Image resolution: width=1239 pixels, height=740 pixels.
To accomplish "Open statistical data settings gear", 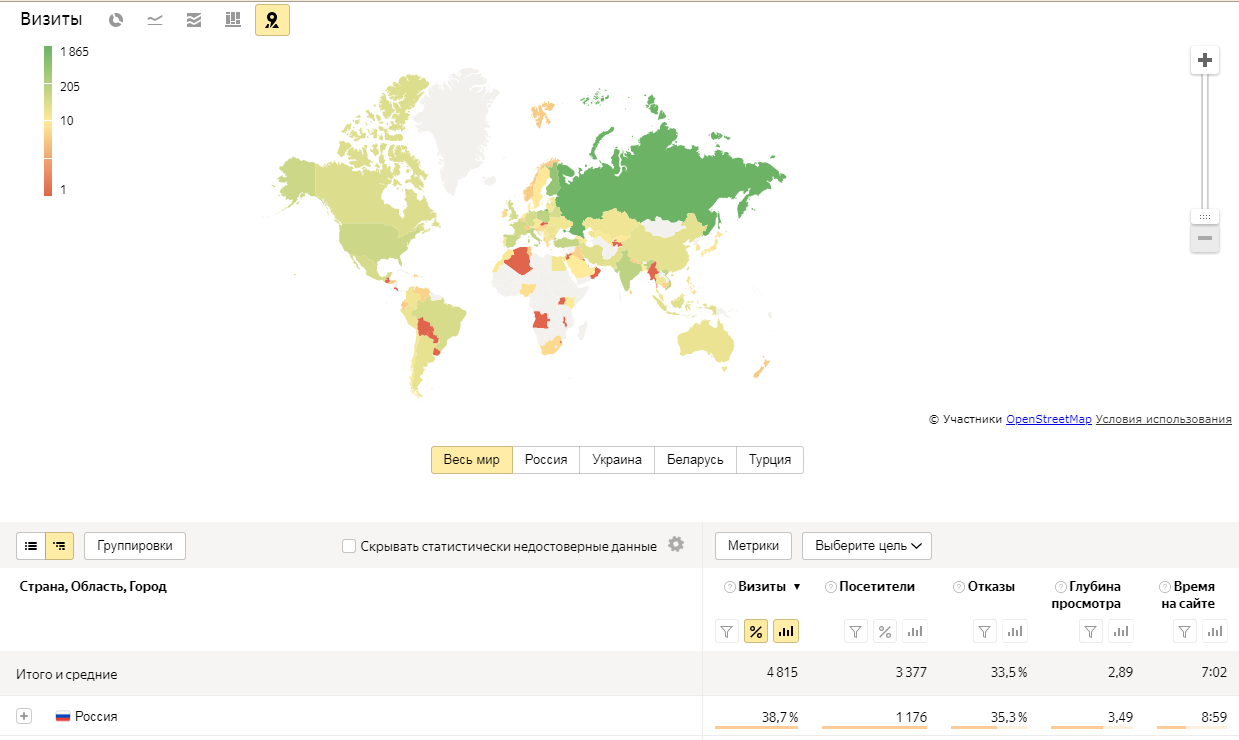I will click(x=676, y=545).
